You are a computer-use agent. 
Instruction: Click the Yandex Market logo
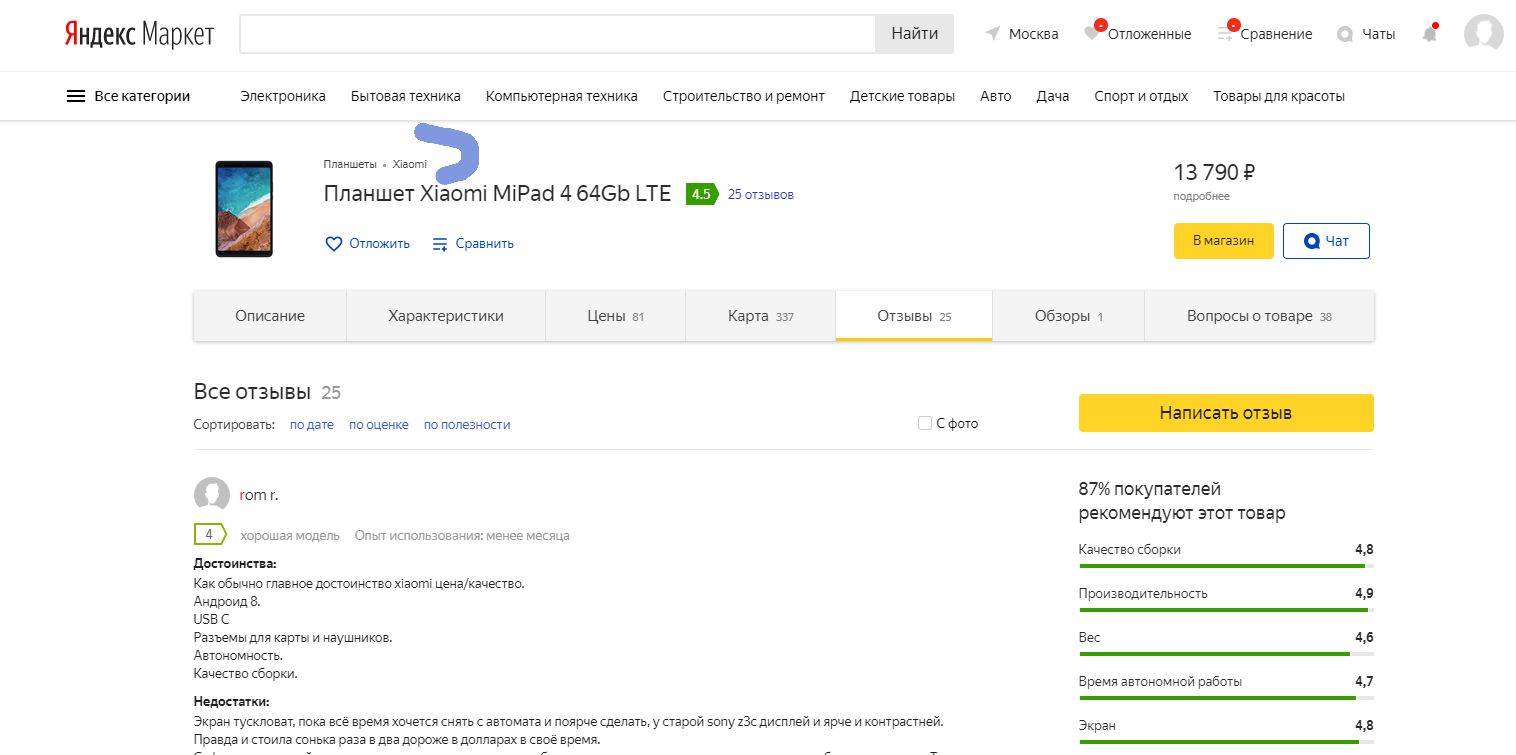(139, 34)
